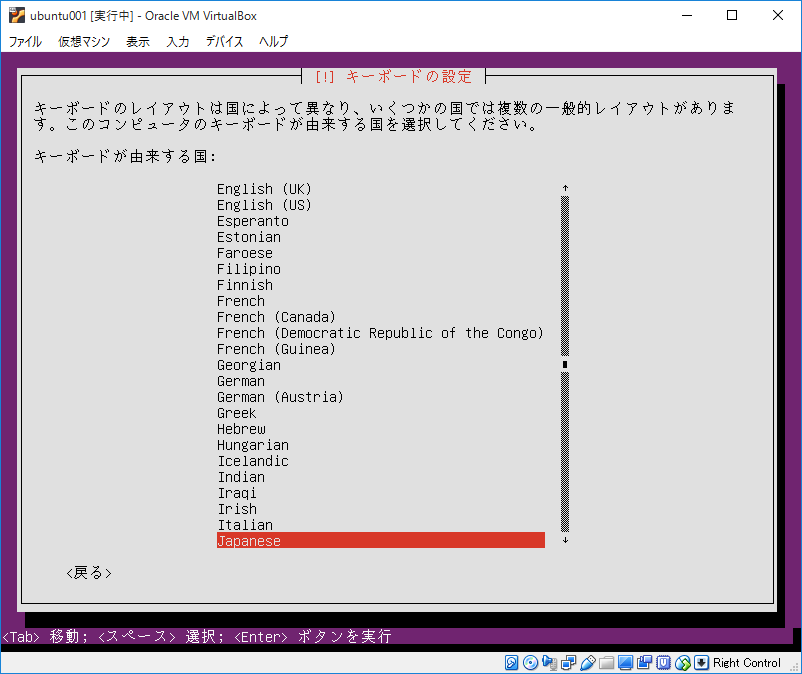Viewport: 802px width, 674px height.
Task: Maximize the VirtualBox window
Action: (732, 15)
